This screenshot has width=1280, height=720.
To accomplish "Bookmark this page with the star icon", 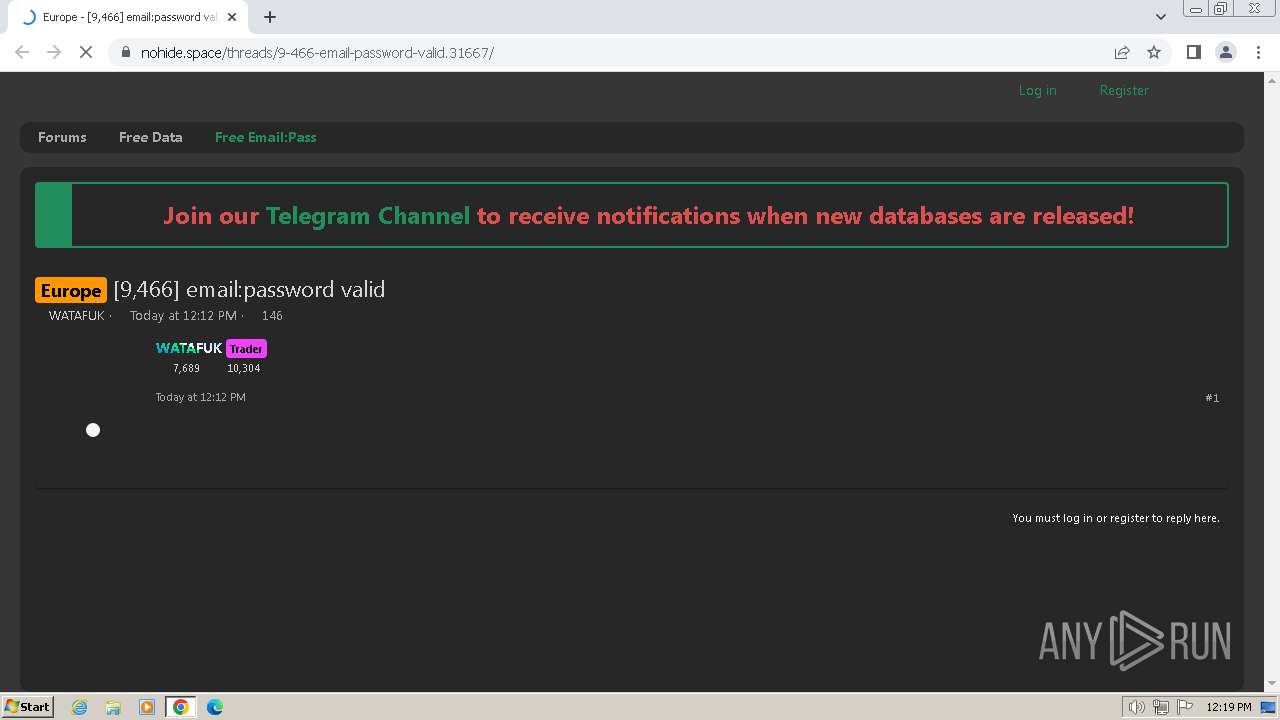I will click(1154, 52).
